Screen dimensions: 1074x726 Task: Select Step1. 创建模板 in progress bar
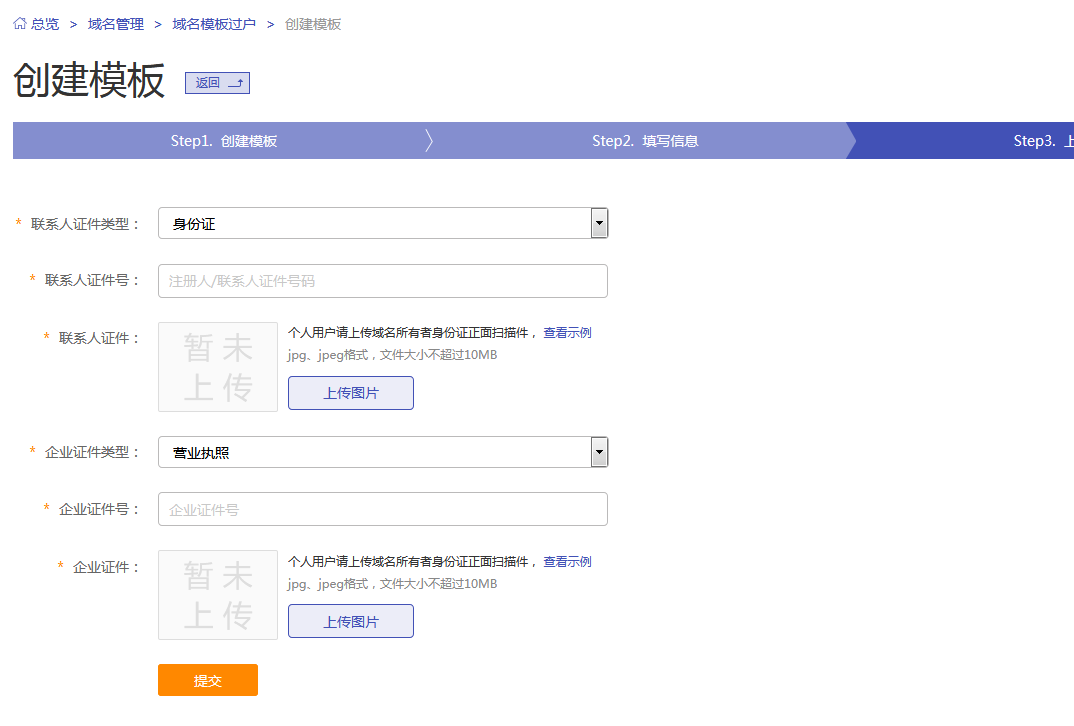[223, 141]
